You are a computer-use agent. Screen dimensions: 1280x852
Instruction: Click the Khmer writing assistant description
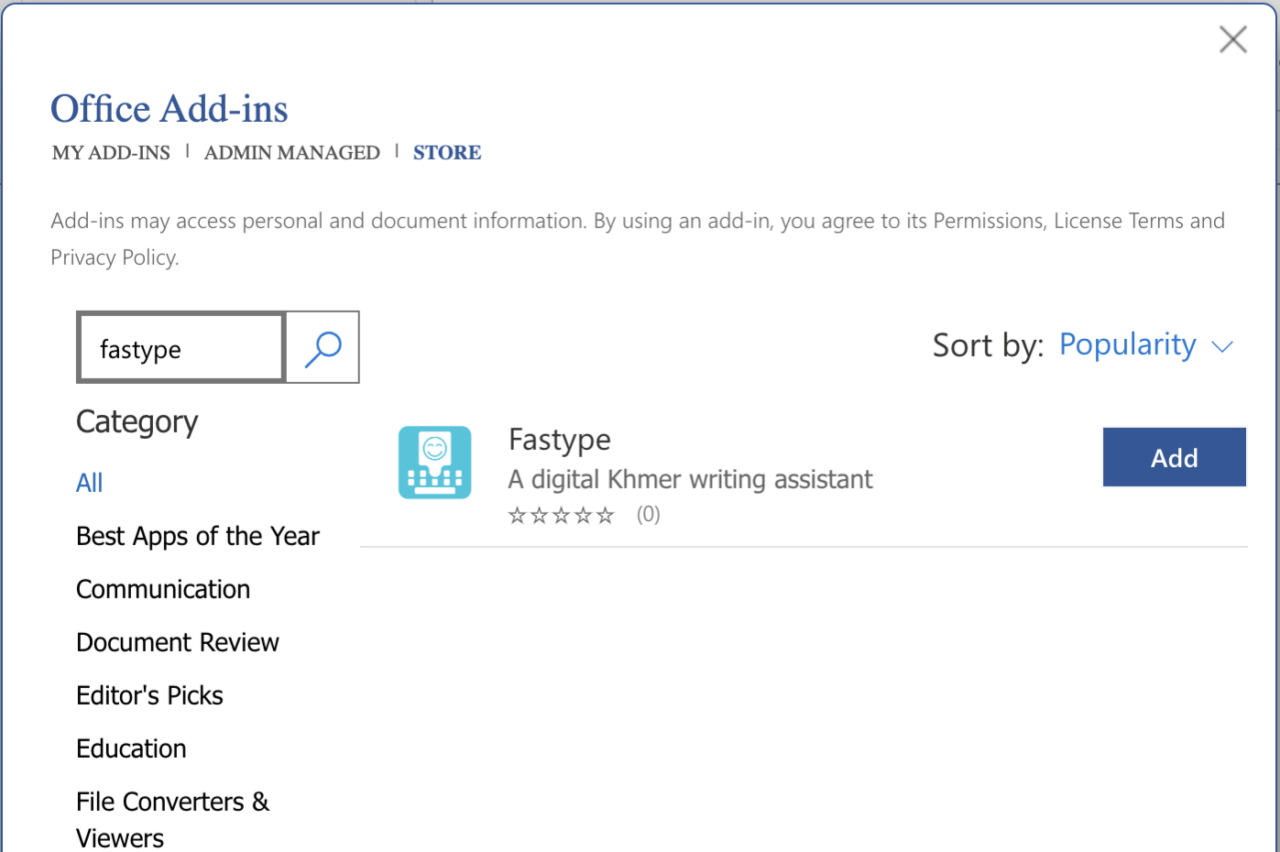[690, 480]
